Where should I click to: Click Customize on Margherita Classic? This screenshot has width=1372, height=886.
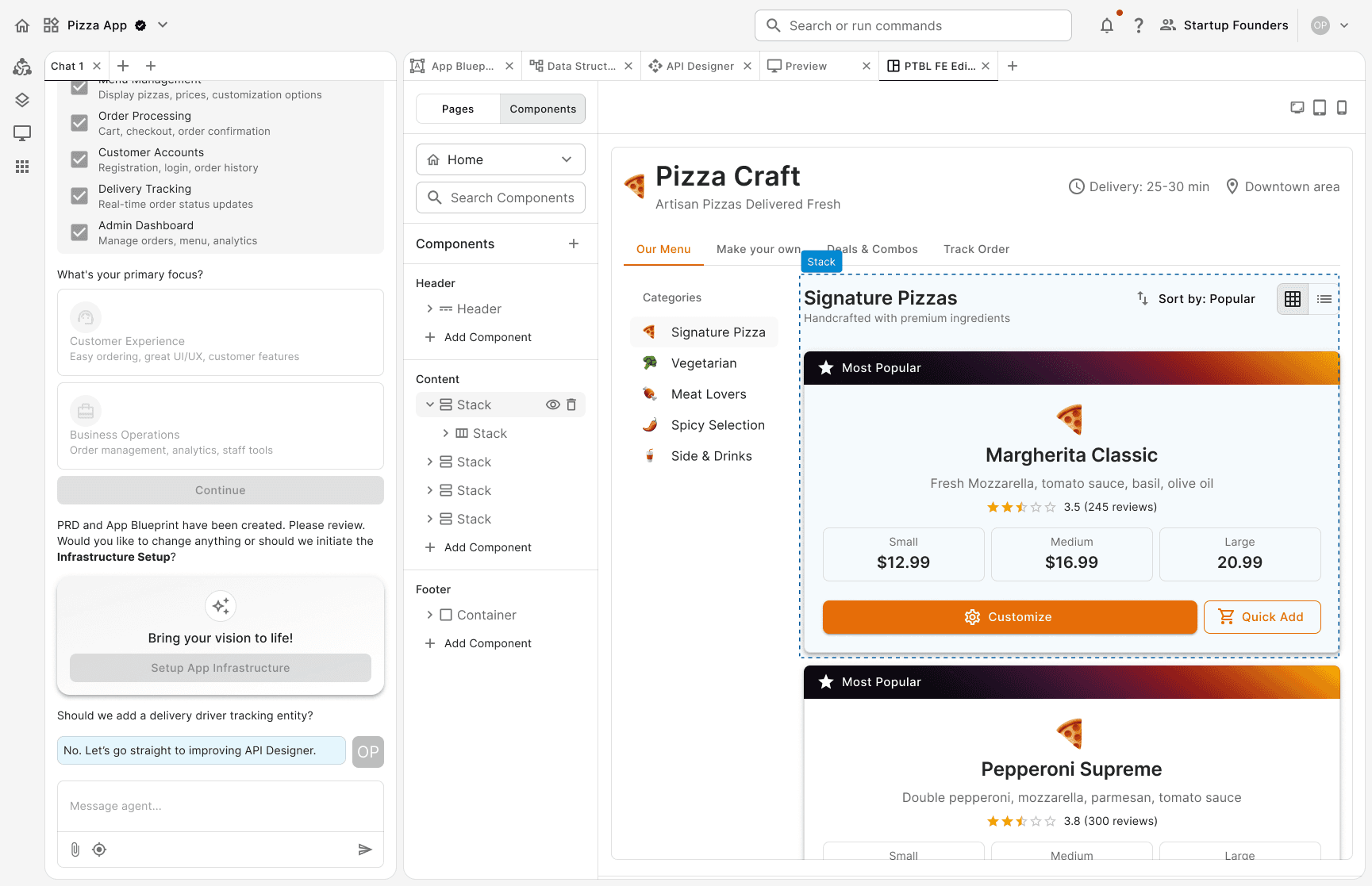(x=1009, y=617)
